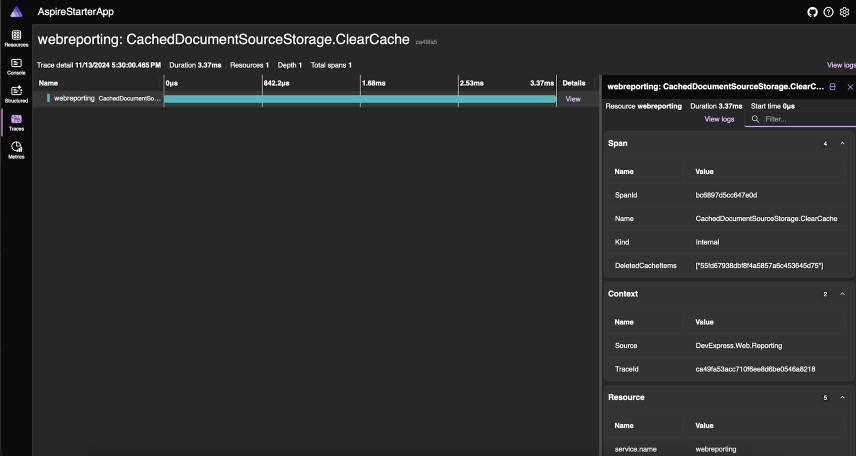This screenshot has height=456, width=856.
Task: Collapse the Span section
Action: pyautogui.click(x=842, y=143)
